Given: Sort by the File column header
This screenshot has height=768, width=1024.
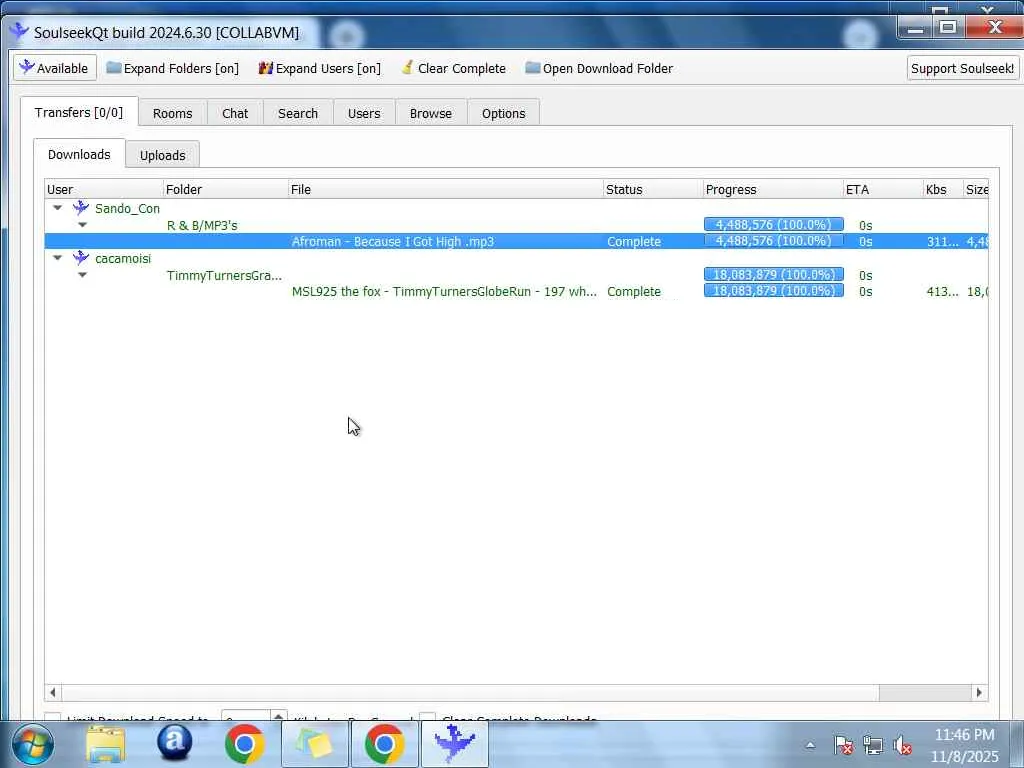Looking at the screenshot, I should coord(446,189).
